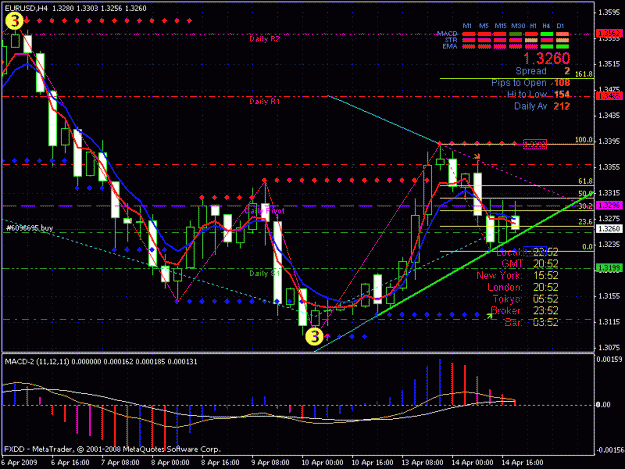This screenshot has height=469, width=625.
Task: Click the Spread value row
Action: (x=542, y=71)
